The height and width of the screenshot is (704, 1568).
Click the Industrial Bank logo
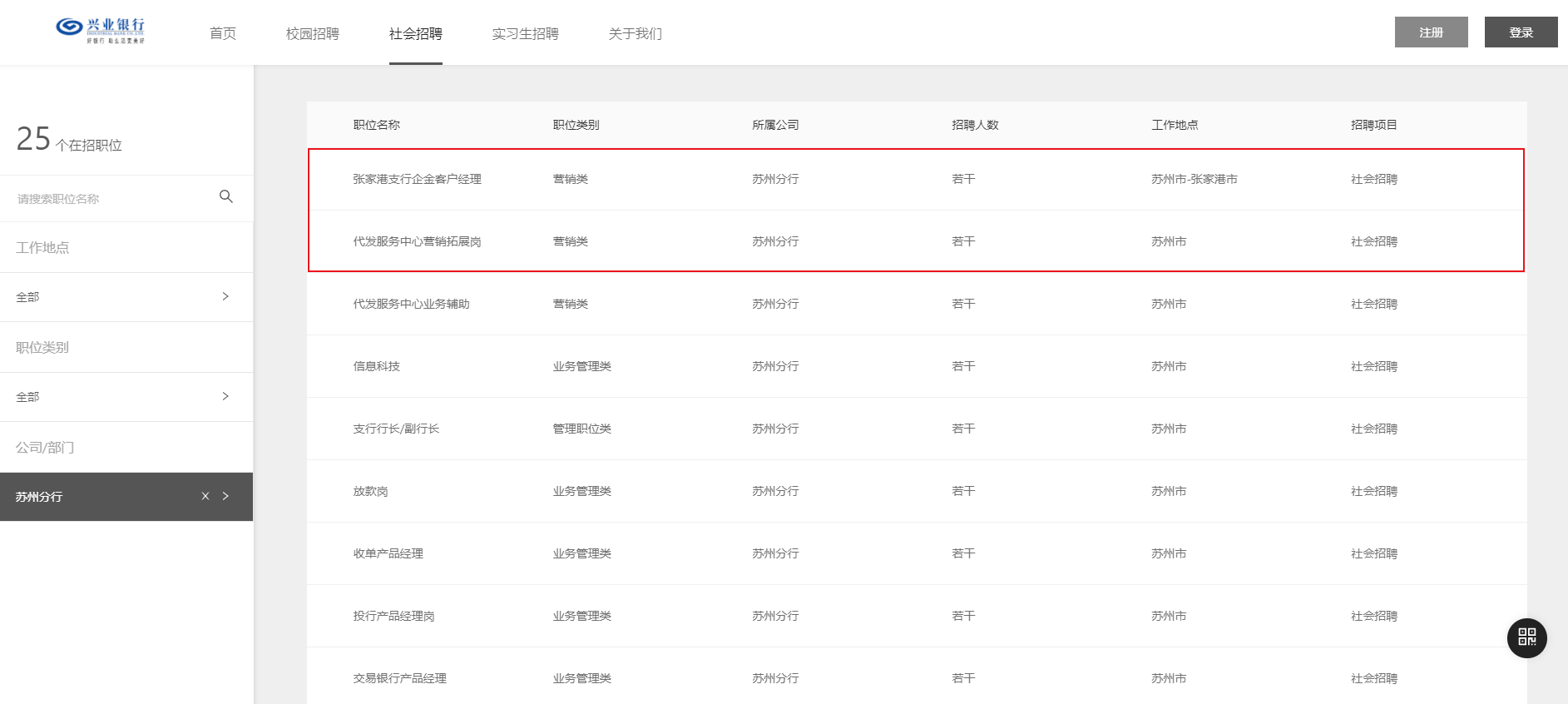click(x=100, y=31)
